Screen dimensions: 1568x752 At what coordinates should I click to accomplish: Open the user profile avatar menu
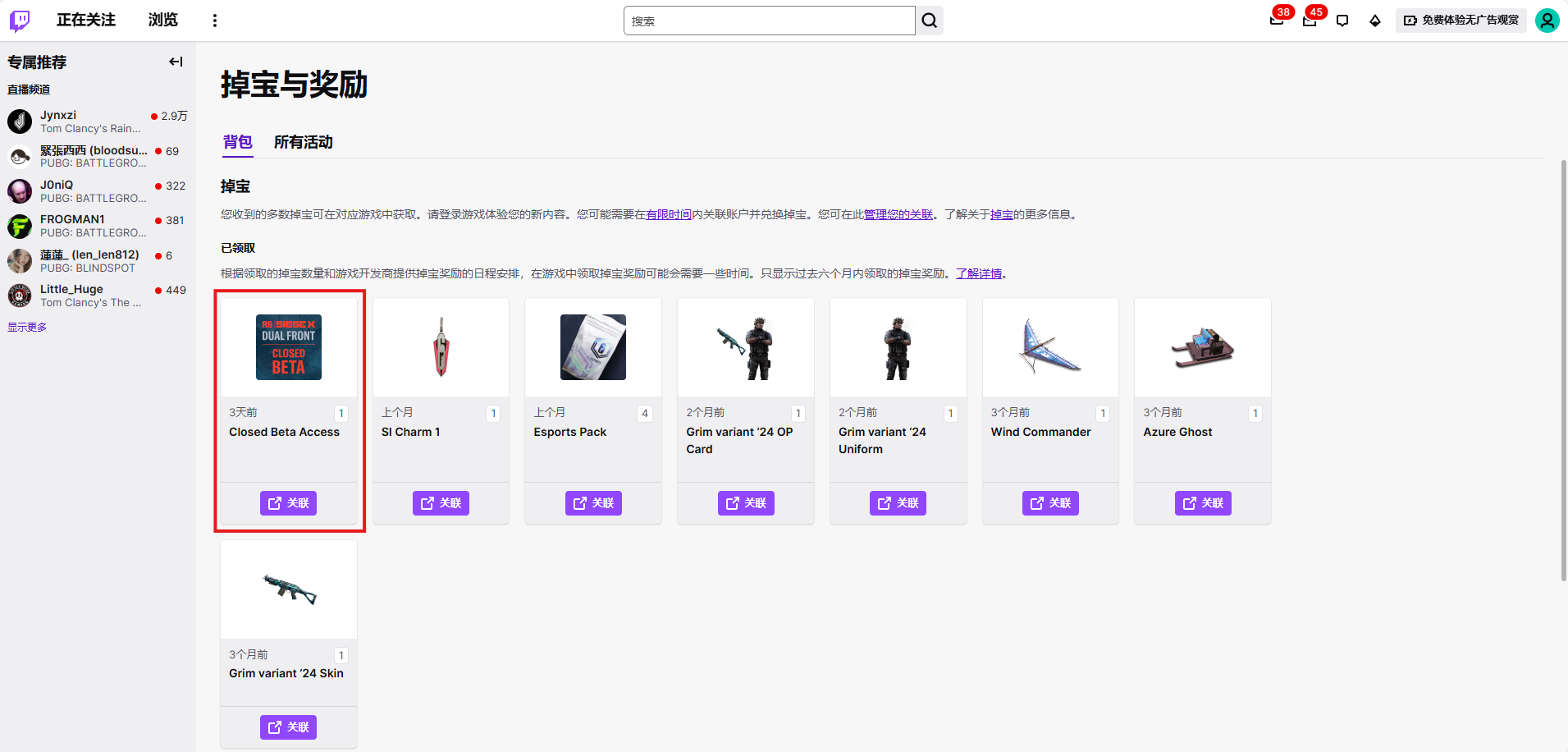click(1547, 21)
